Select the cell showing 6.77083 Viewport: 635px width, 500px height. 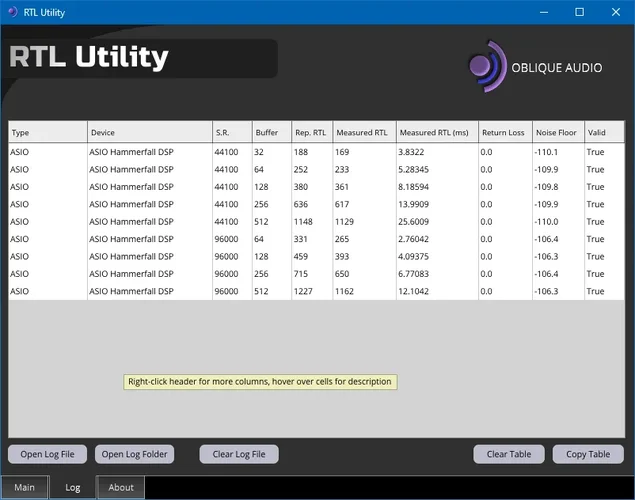(437, 274)
